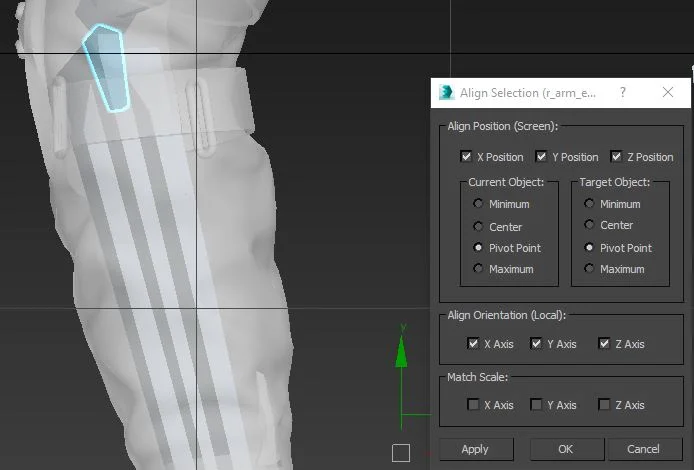Image resolution: width=694 pixels, height=470 pixels.
Task: Select Pivot Point under Current Object
Action: pos(478,248)
